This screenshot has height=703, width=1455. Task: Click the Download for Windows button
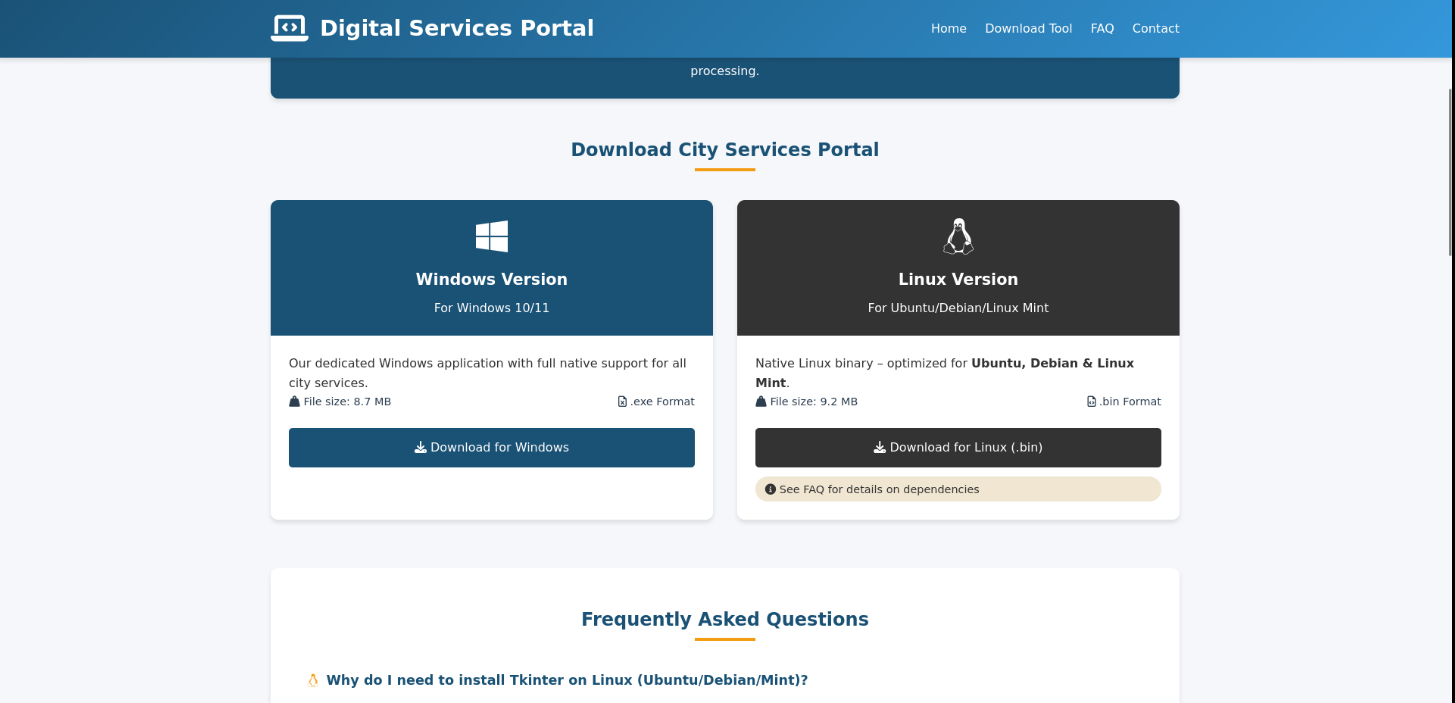coord(491,447)
